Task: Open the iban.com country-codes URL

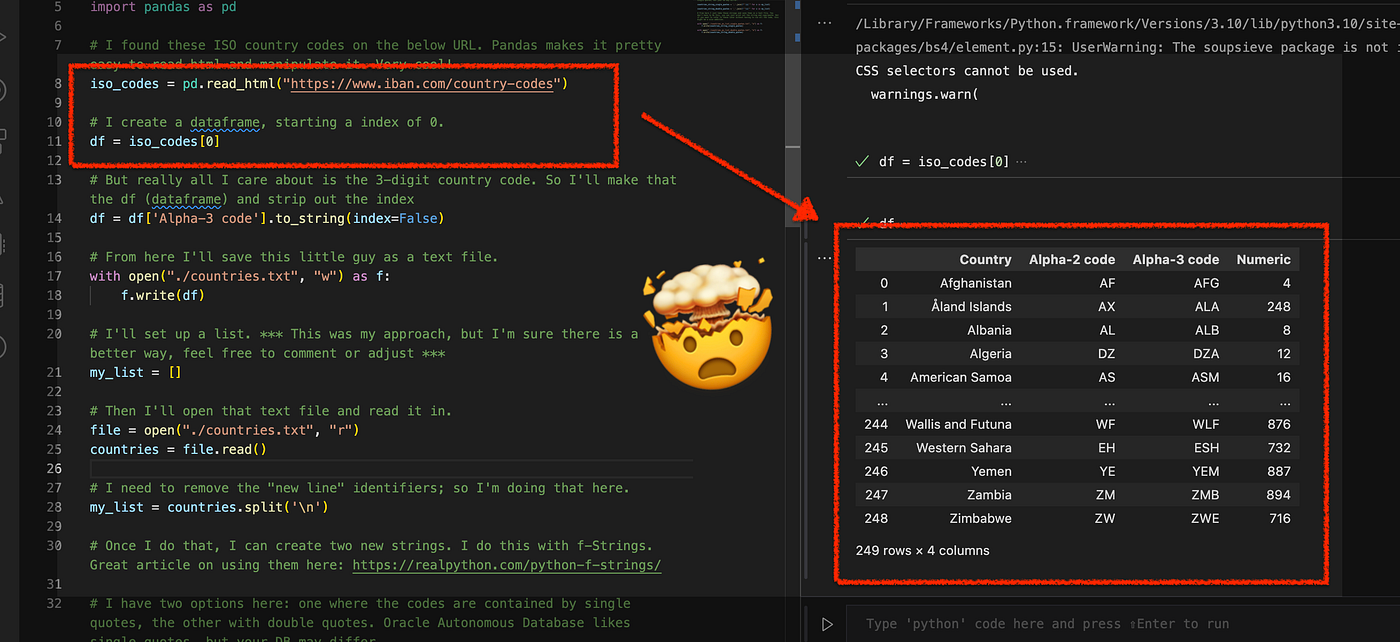Action: 422,83
